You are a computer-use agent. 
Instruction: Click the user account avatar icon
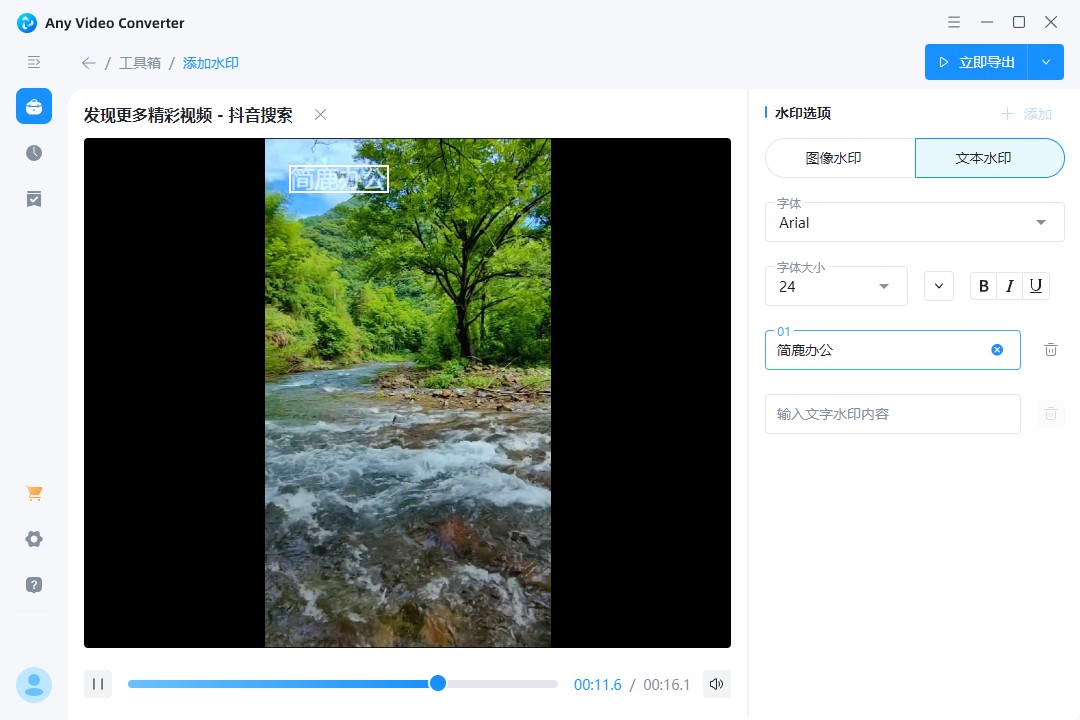coord(33,685)
